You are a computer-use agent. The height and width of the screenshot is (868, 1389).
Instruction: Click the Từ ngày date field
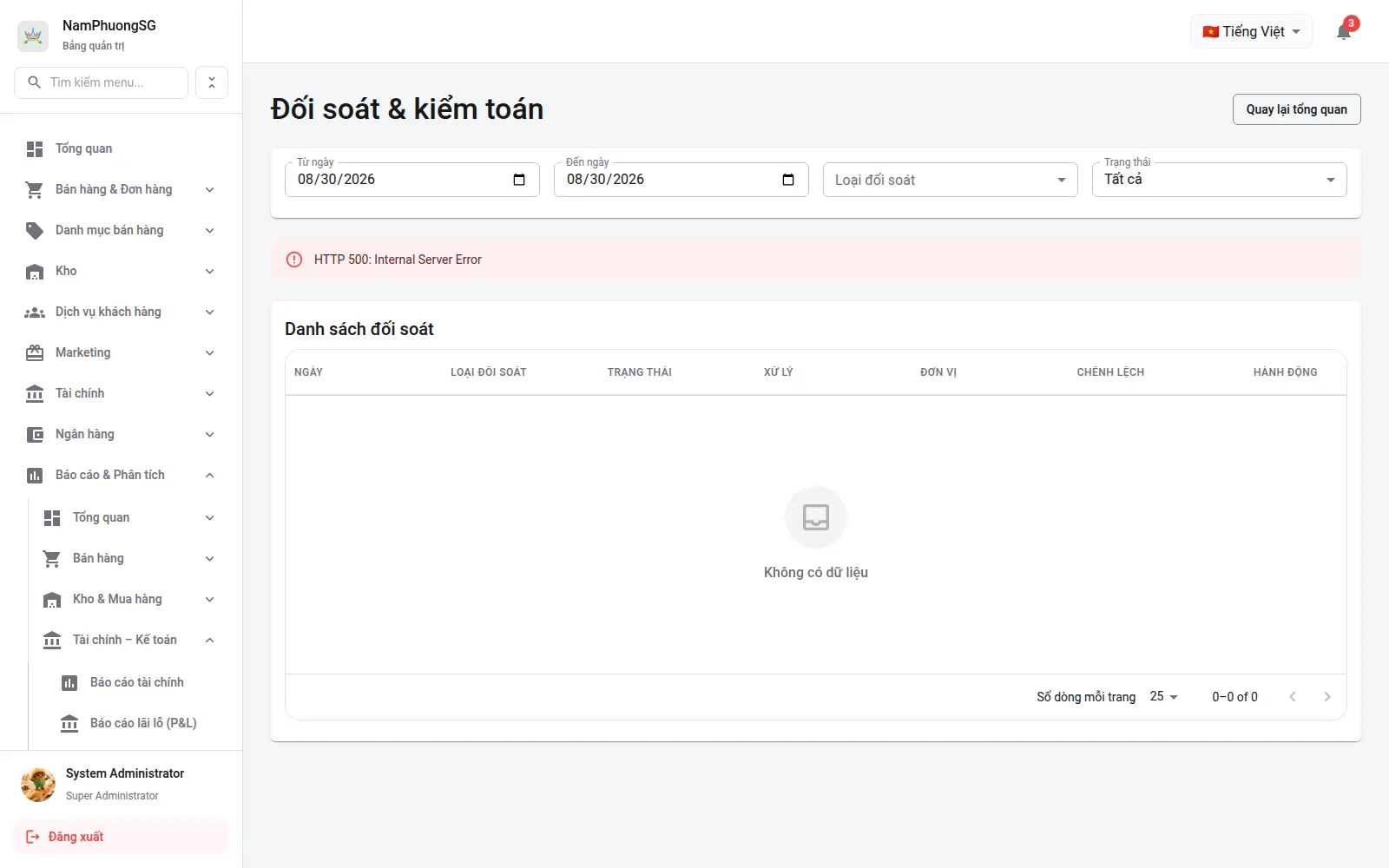click(412, 180)
